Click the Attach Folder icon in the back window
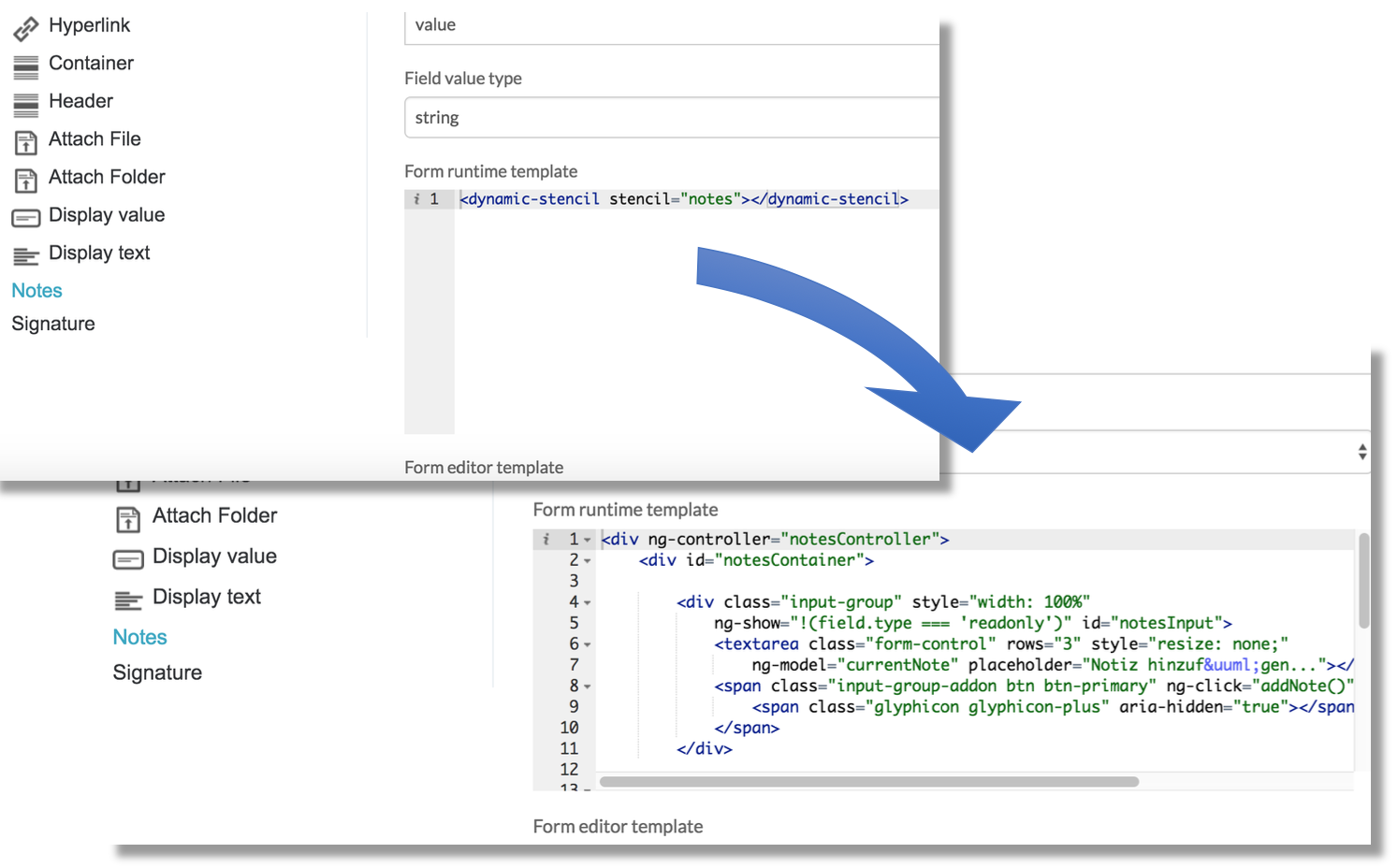1398x868 pixels. (x=128, y=519)
